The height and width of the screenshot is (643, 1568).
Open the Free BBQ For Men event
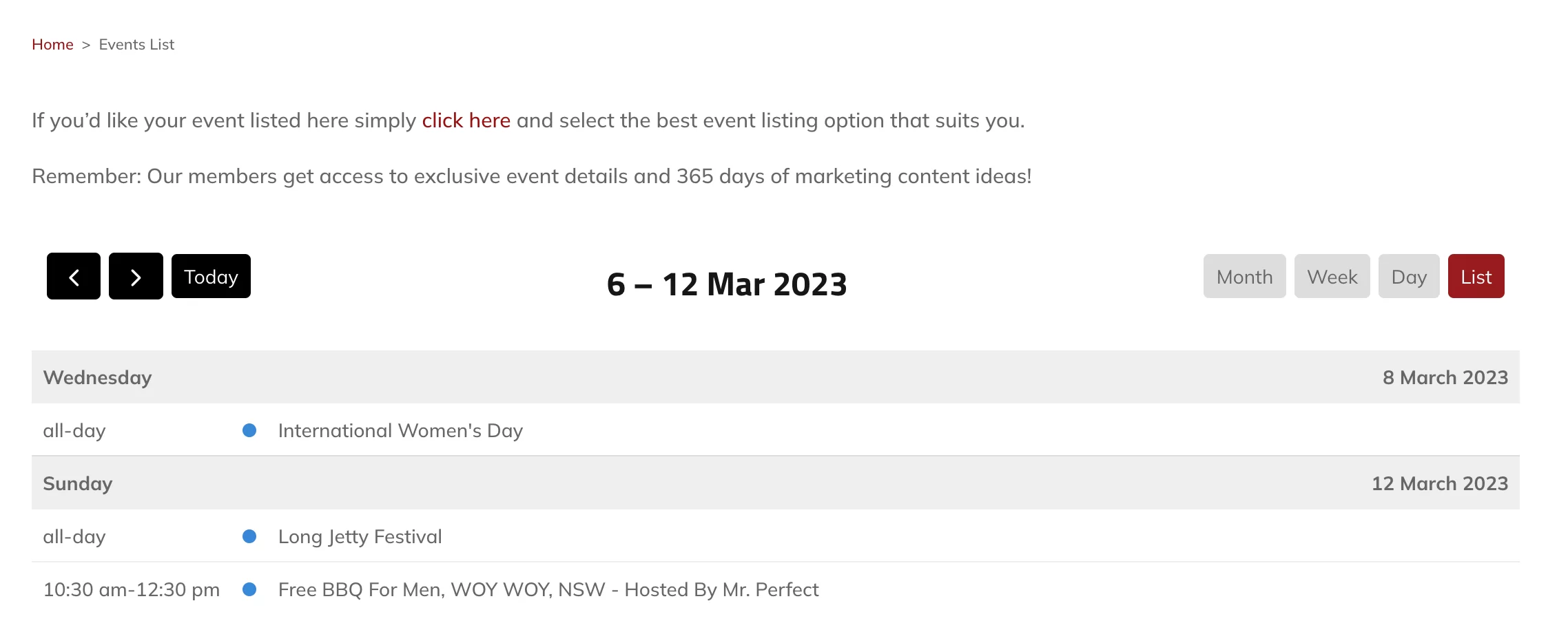click(x=548, y=590)
